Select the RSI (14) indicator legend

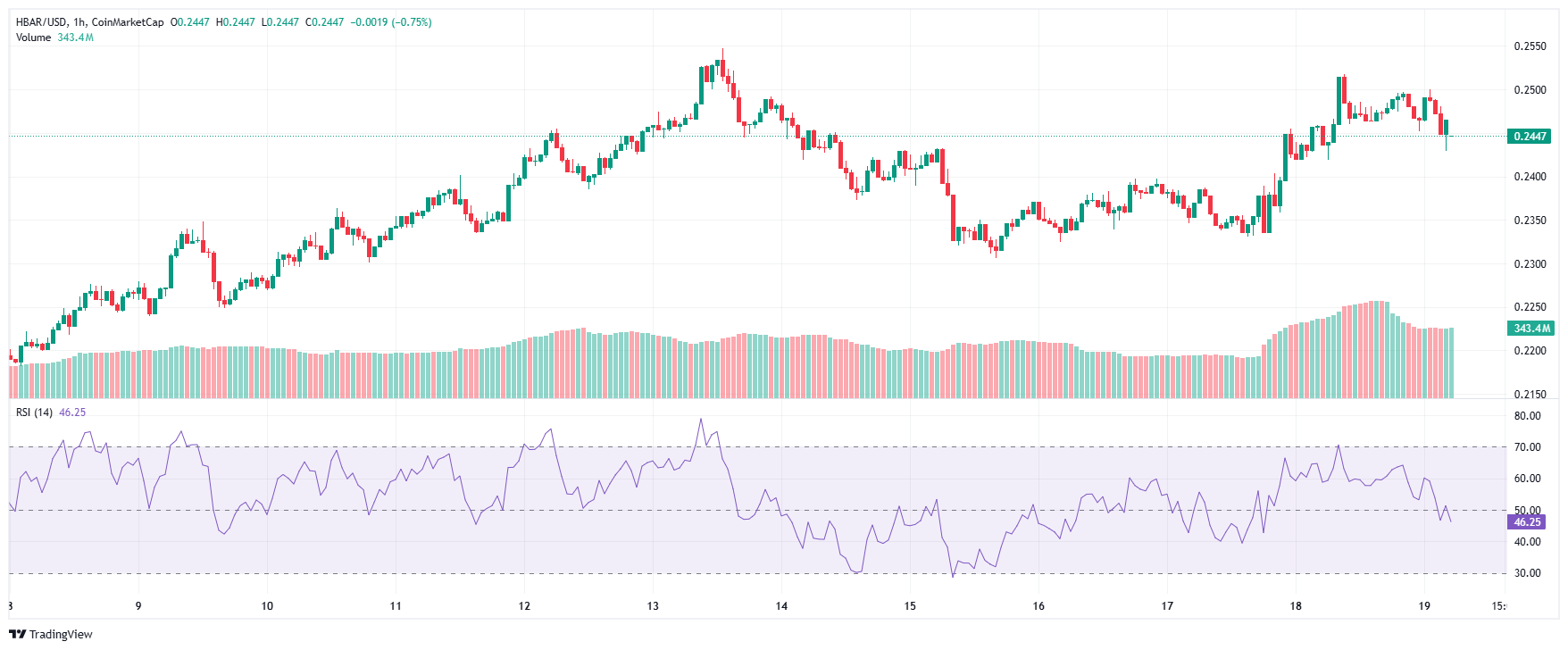[x=34, y=412]
